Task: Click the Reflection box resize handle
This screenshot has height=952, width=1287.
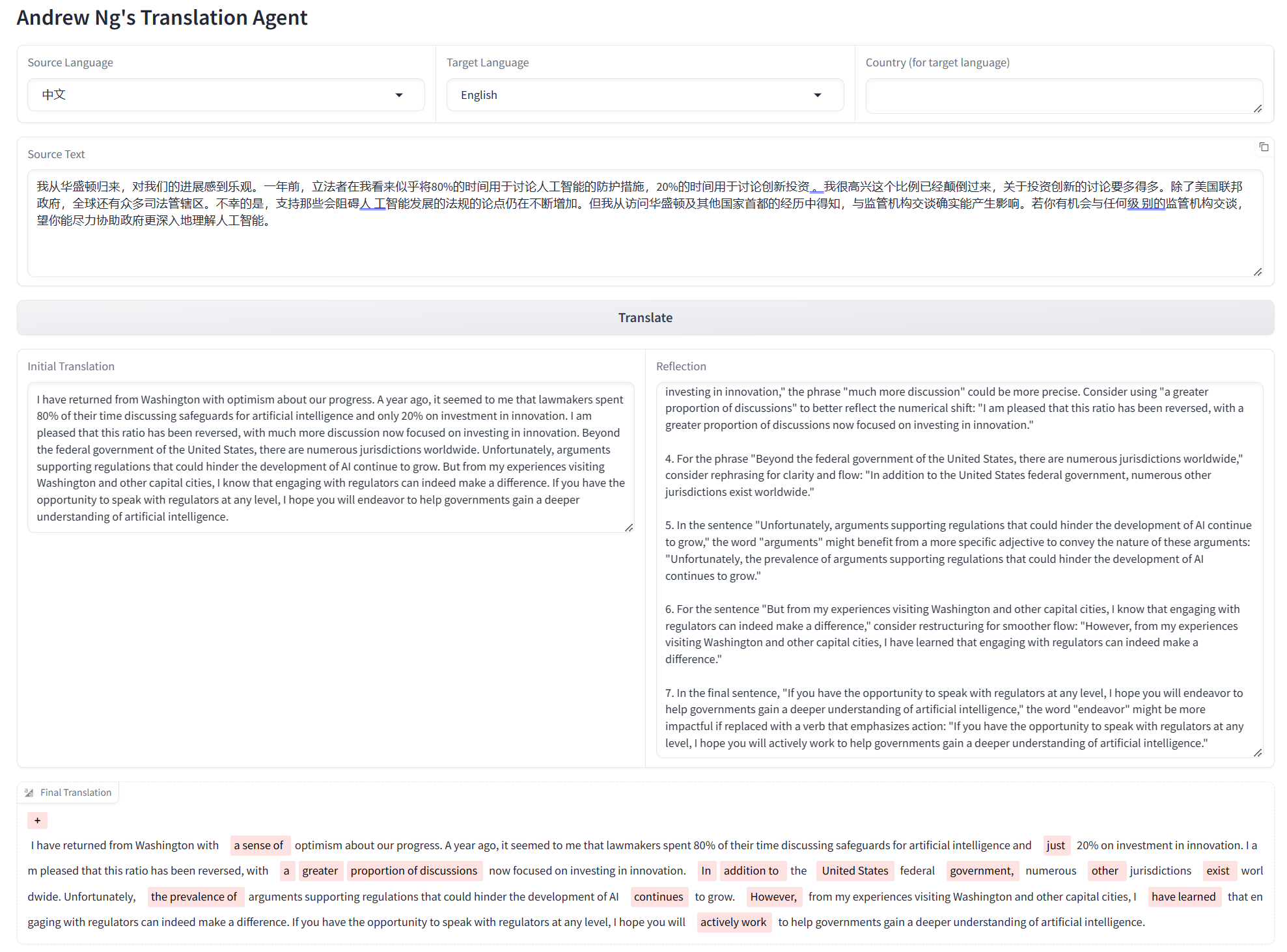Action: tap(1258, 753)
